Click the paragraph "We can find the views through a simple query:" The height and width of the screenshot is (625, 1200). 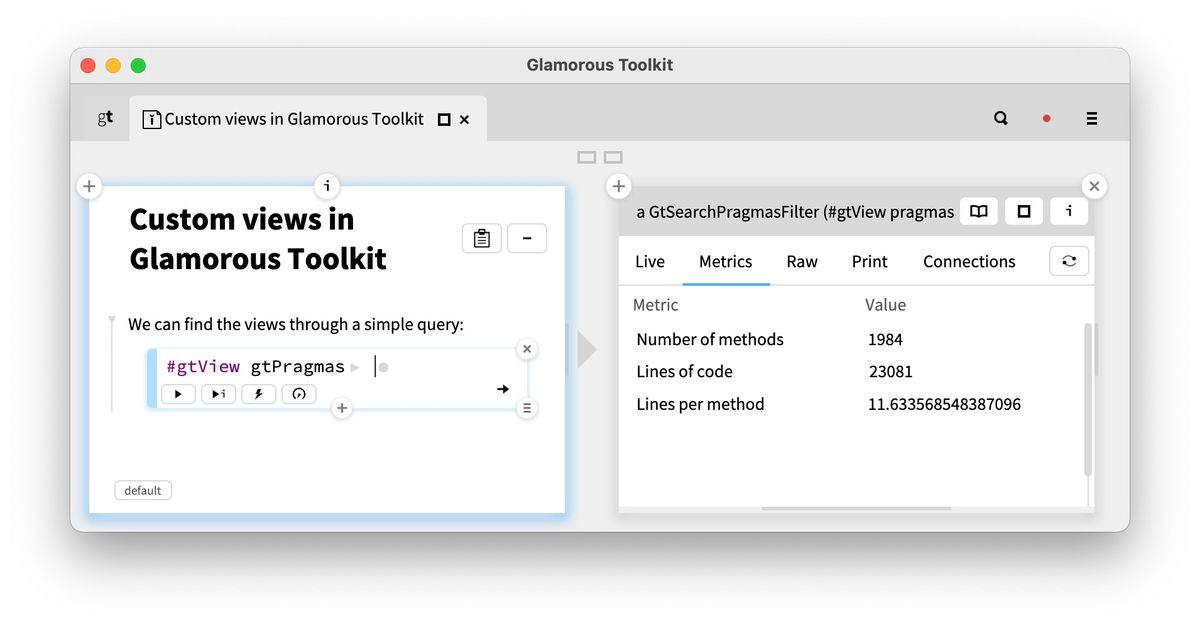click(x=296, y=324)
